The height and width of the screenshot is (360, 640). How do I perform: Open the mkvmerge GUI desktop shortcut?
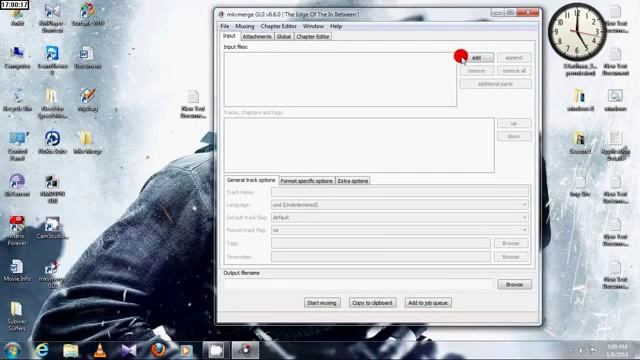(52, 274)
